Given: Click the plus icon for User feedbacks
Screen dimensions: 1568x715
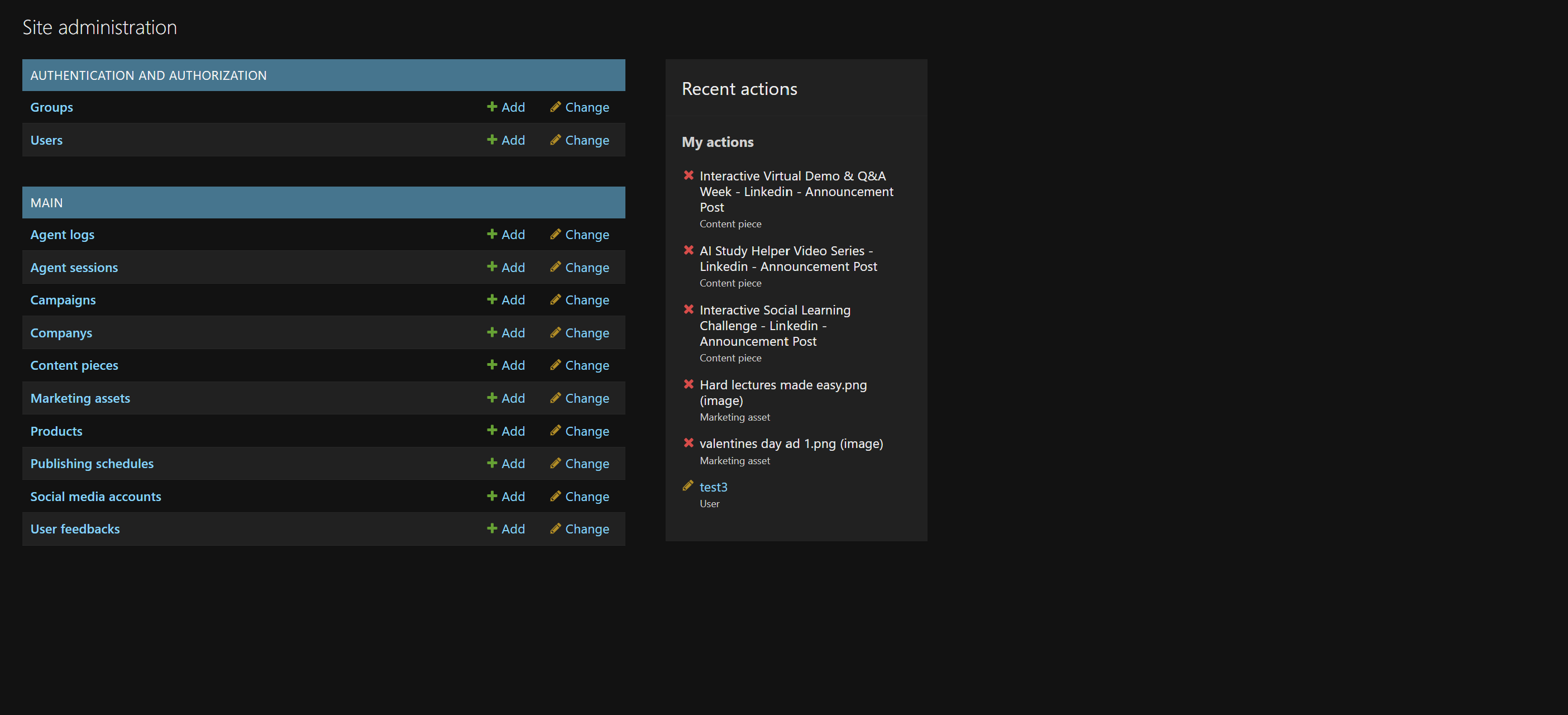Looking at the screenshot, I should point(492,528).
